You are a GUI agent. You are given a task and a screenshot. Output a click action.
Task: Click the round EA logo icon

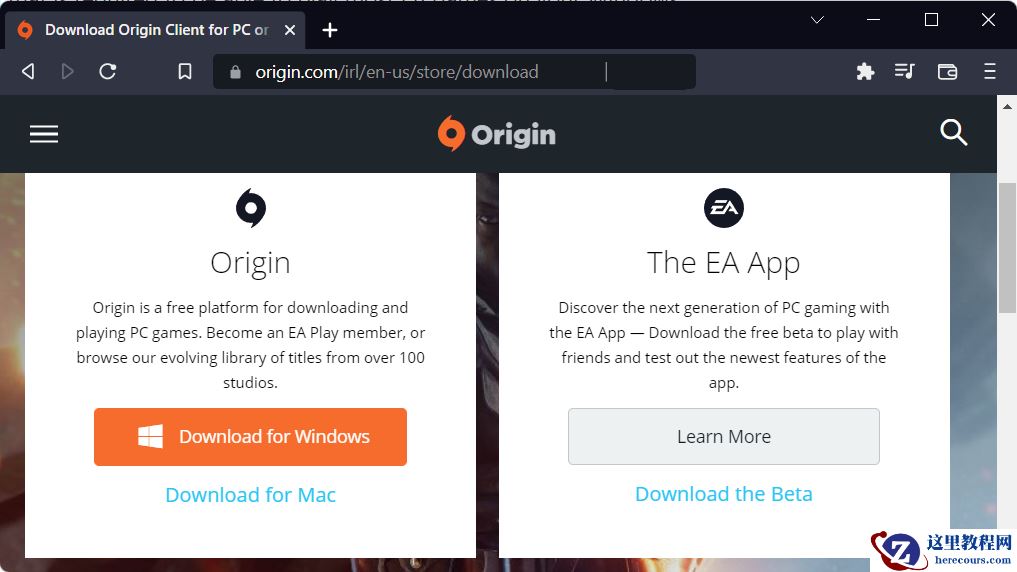pos(724,208)
